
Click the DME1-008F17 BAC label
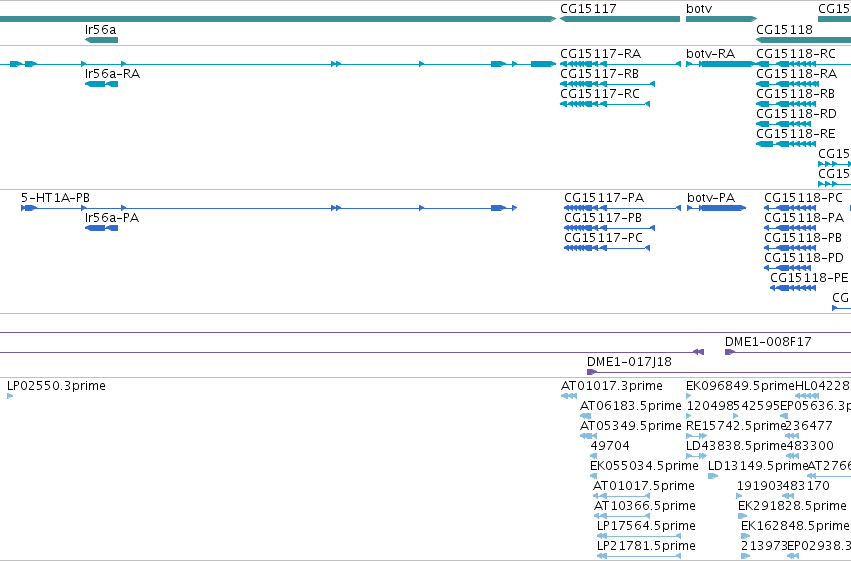769,342
